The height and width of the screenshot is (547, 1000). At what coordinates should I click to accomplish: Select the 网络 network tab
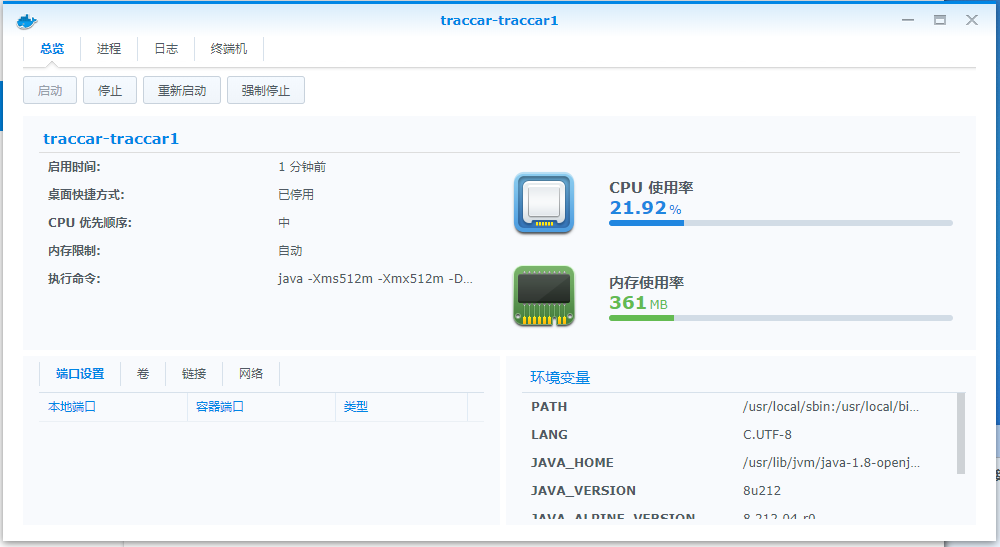pyautogui.click(x=251, y=374)
